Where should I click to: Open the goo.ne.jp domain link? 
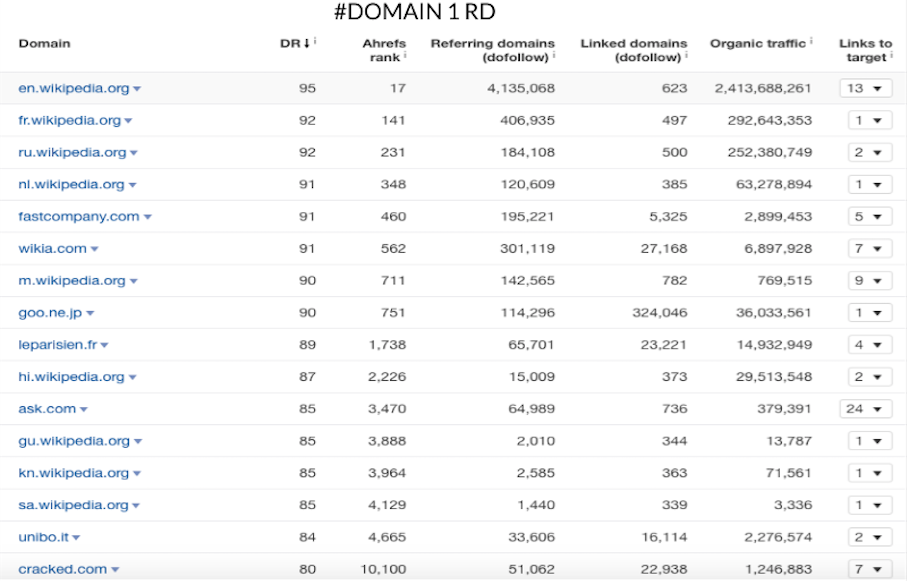[50, 313]
